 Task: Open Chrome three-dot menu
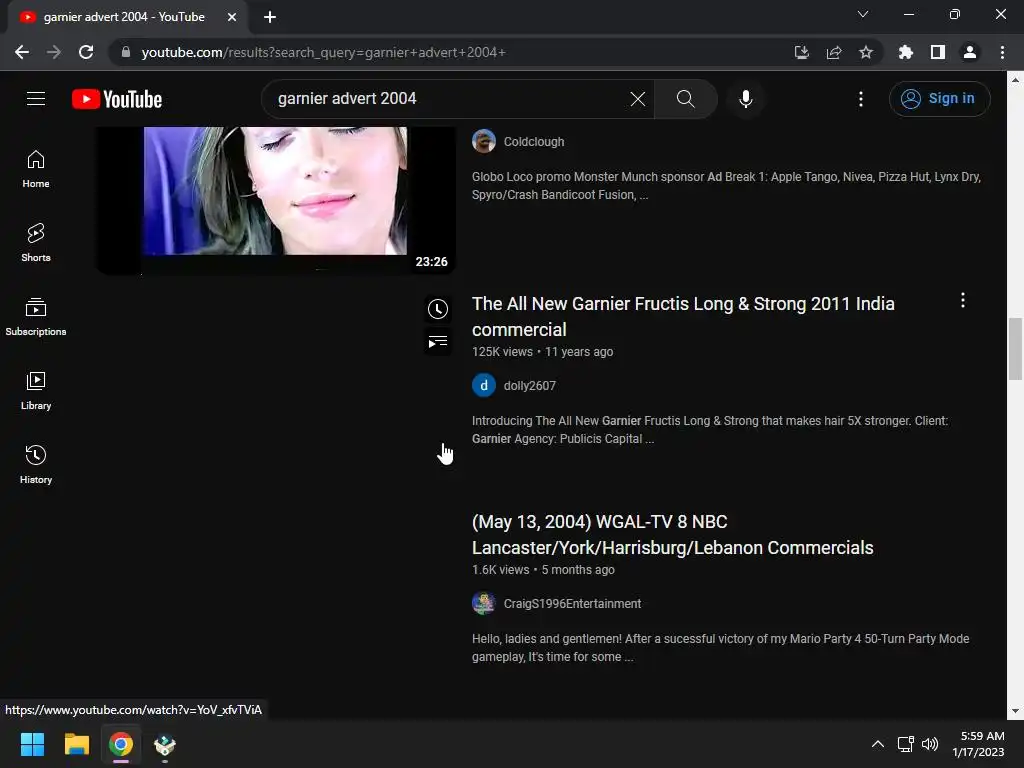tap(1002, 52)
